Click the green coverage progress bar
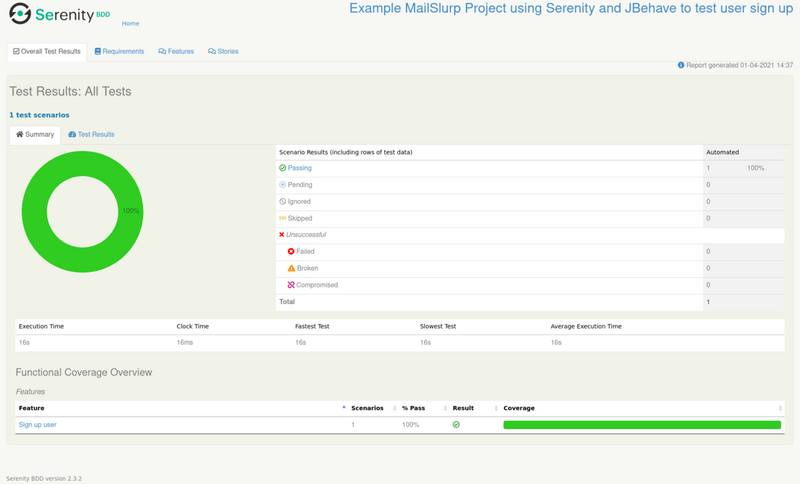Screen dimensions: 800x484 [x=641, y=425]
